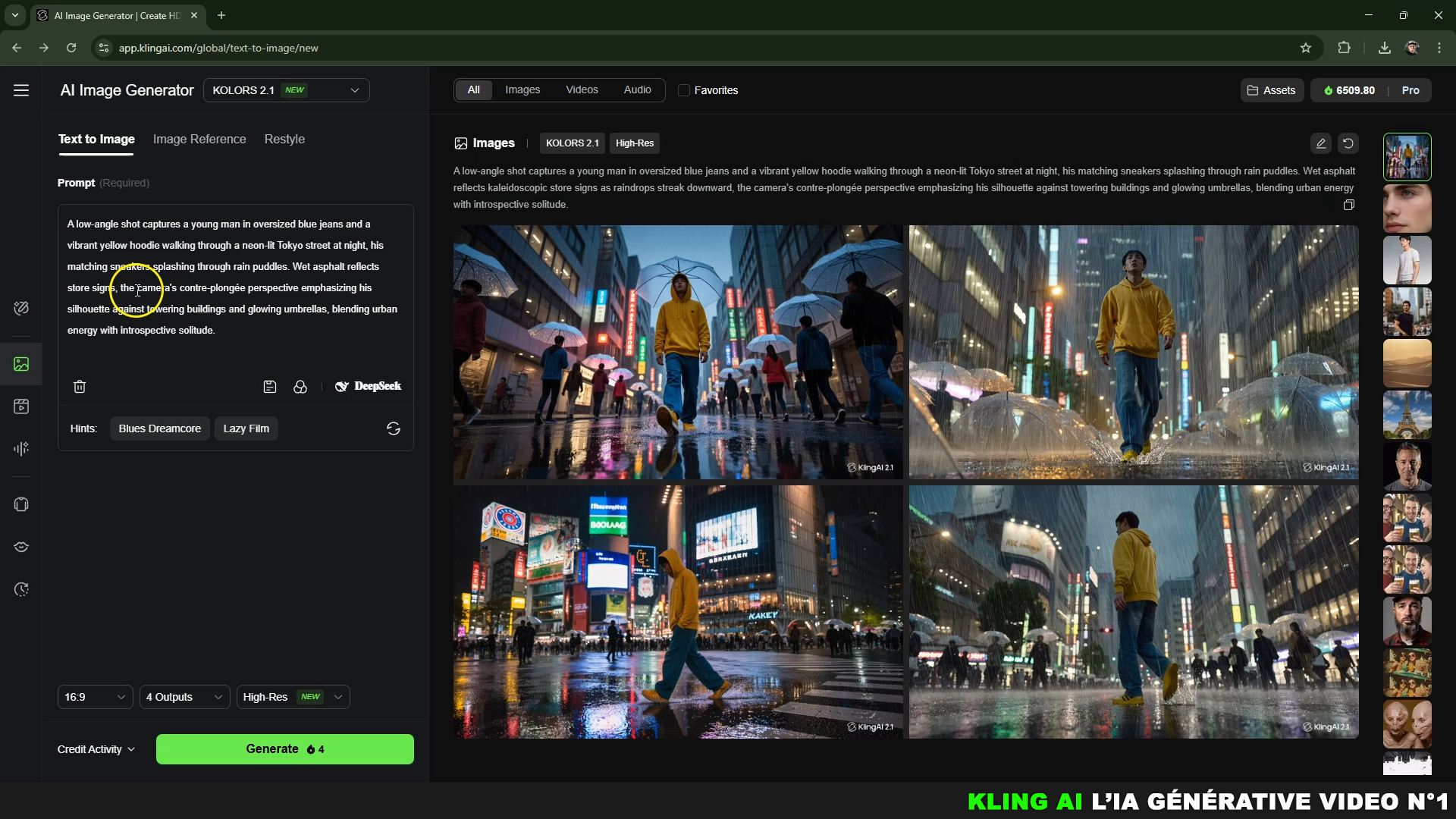
Task: Click the Generate button
Action: pos(285,749)
